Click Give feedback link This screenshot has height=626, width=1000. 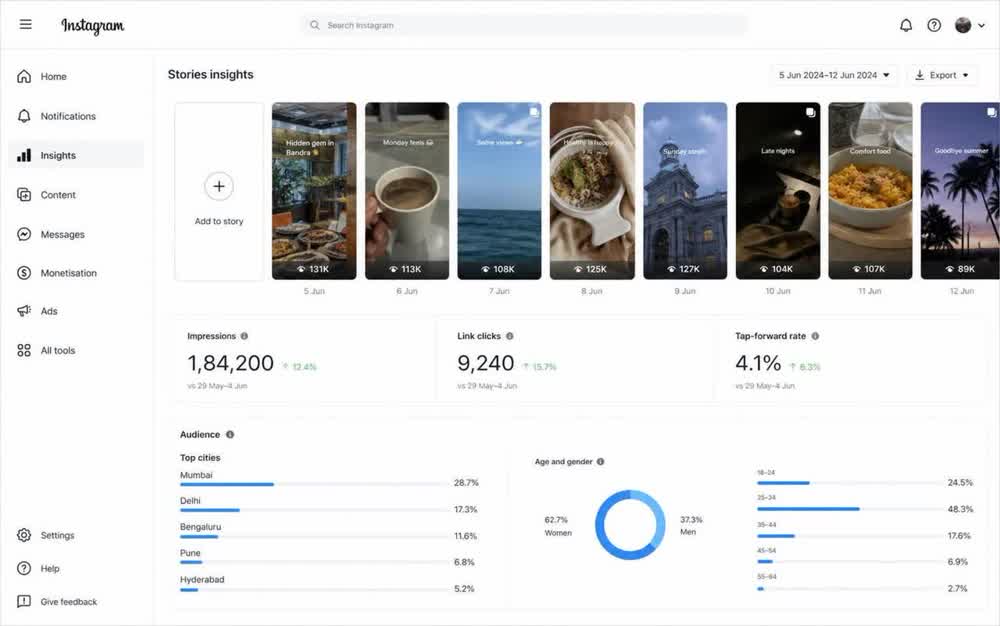pyautogui.click(x=69, y=601)
